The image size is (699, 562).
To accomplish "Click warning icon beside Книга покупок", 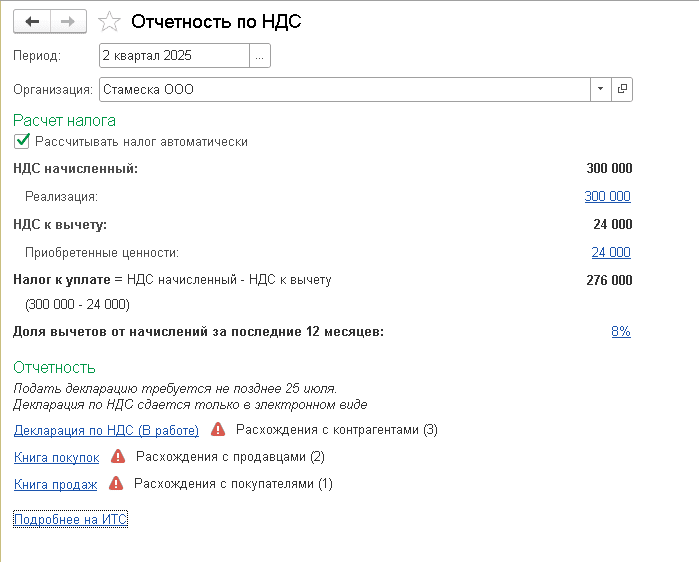I will click(118, 457).
